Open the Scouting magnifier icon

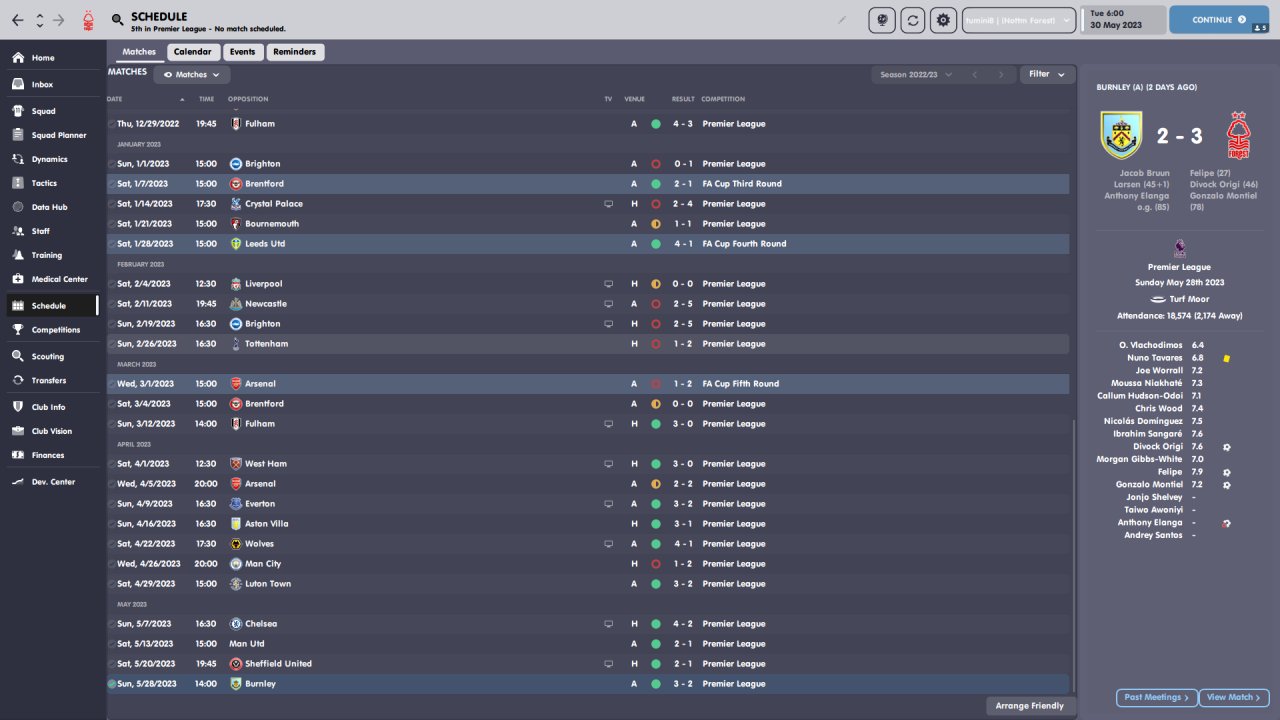pyautogui.click(x=18, y=356)
